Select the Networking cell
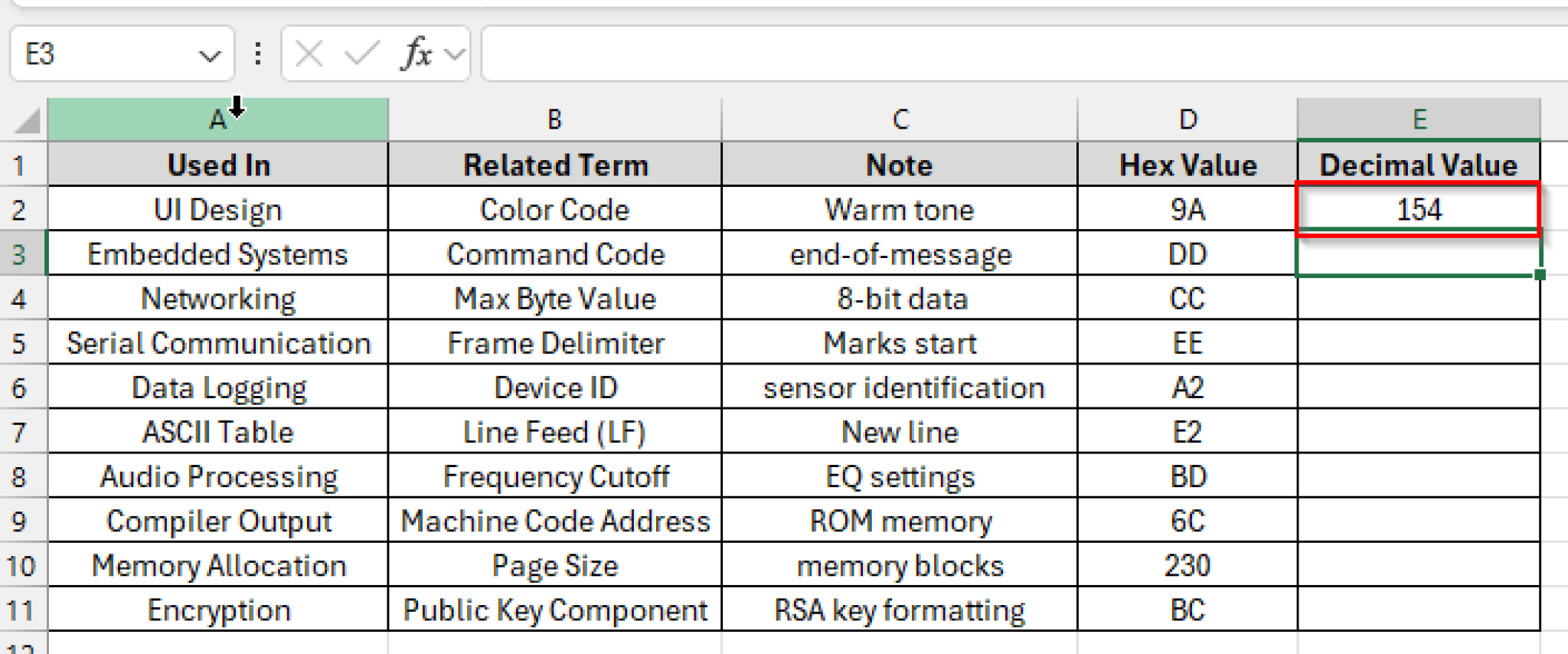Viewport: 1568px width, 654px height. tap(217, 298)
